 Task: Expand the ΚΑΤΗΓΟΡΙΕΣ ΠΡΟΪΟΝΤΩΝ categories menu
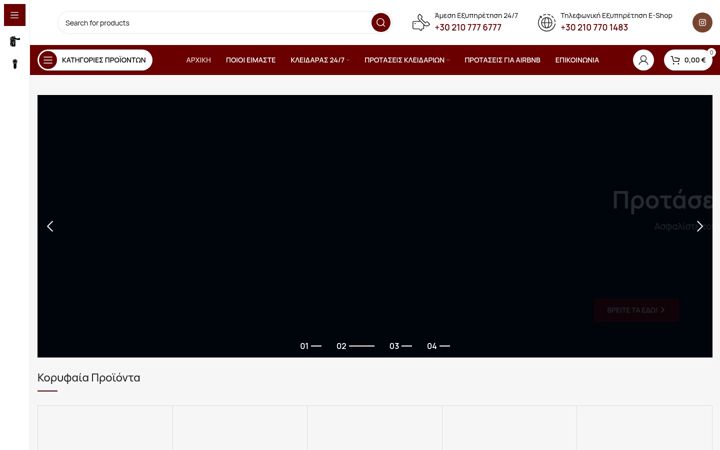click(95, 60)
